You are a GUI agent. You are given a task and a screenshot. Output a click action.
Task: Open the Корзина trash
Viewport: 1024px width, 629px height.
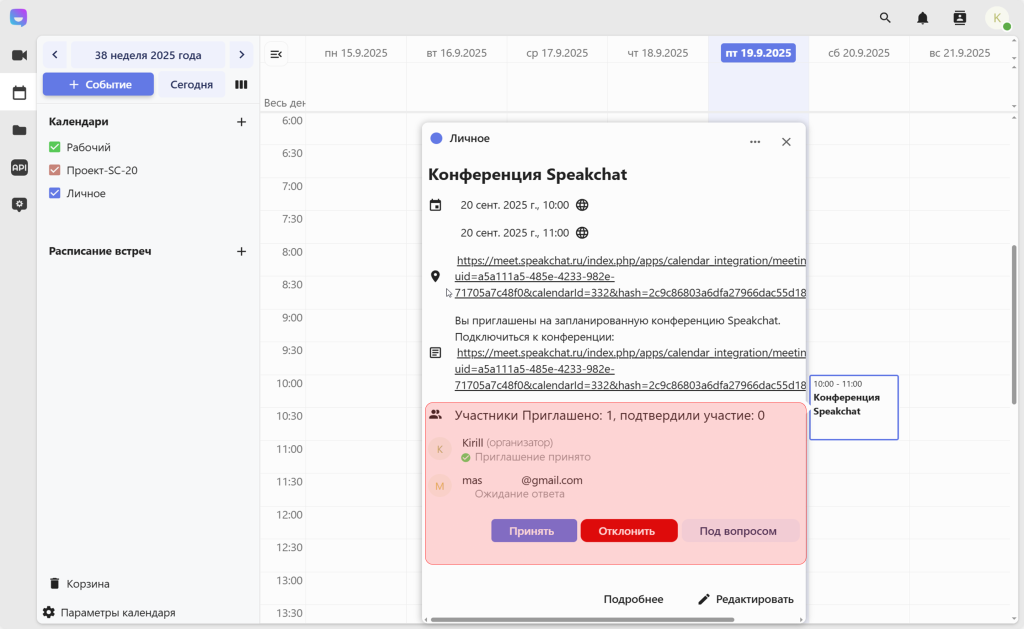87,583
